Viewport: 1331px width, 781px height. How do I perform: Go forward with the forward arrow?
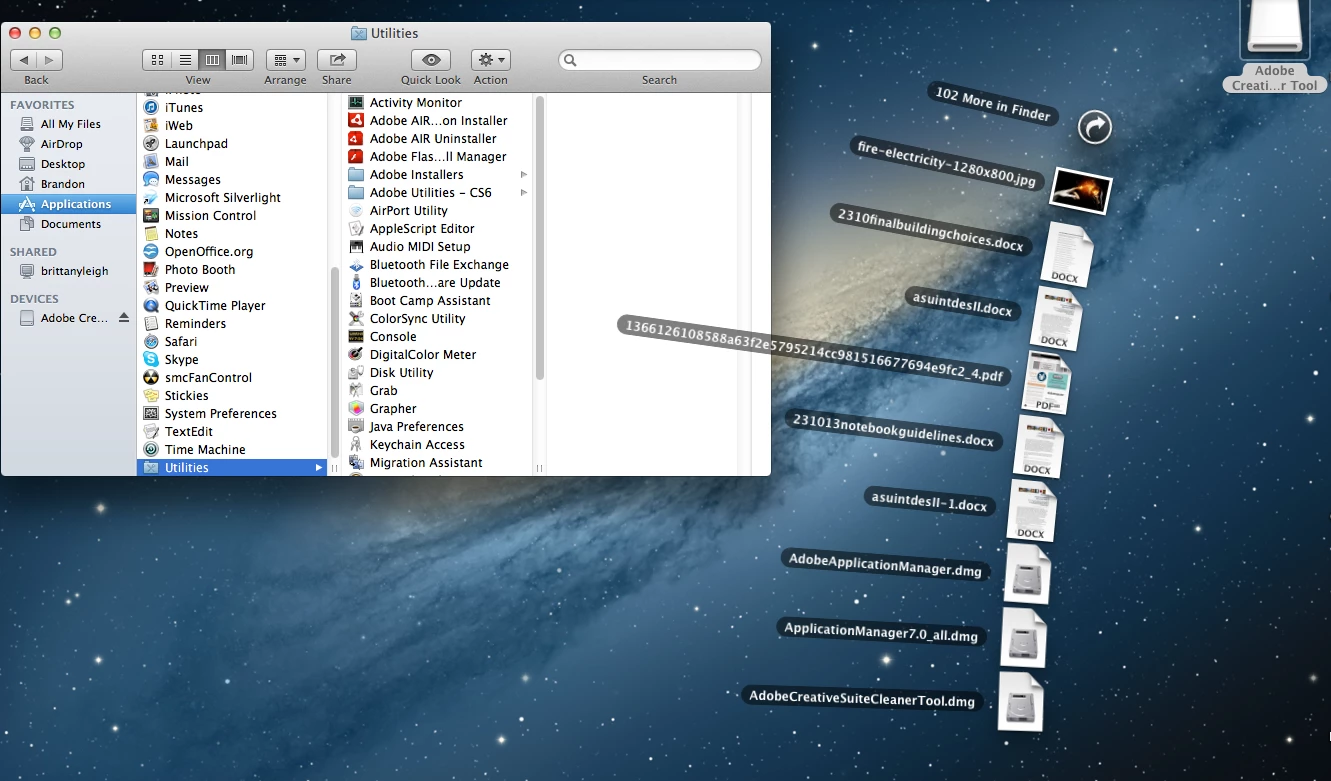pyautogui.click(x=50, y=60)
